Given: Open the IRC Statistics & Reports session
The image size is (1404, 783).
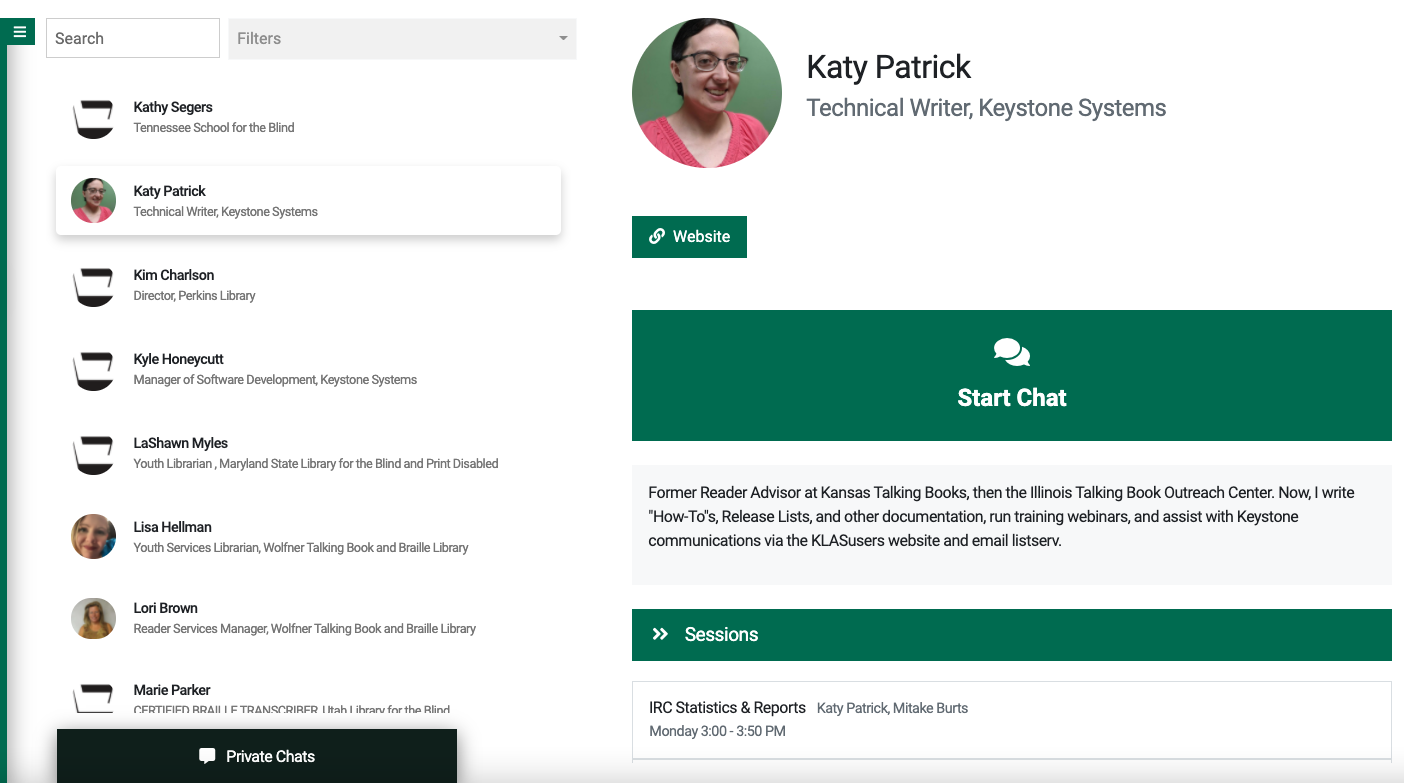Looking at the screenshot, I should pyautogui.click(x=1011, y=718).
